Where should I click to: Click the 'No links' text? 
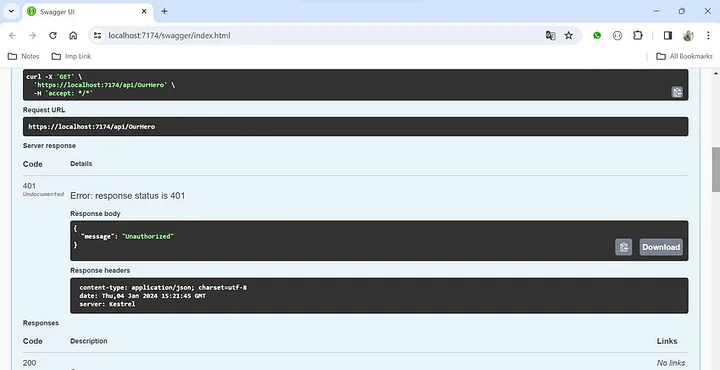pos(671,363)
